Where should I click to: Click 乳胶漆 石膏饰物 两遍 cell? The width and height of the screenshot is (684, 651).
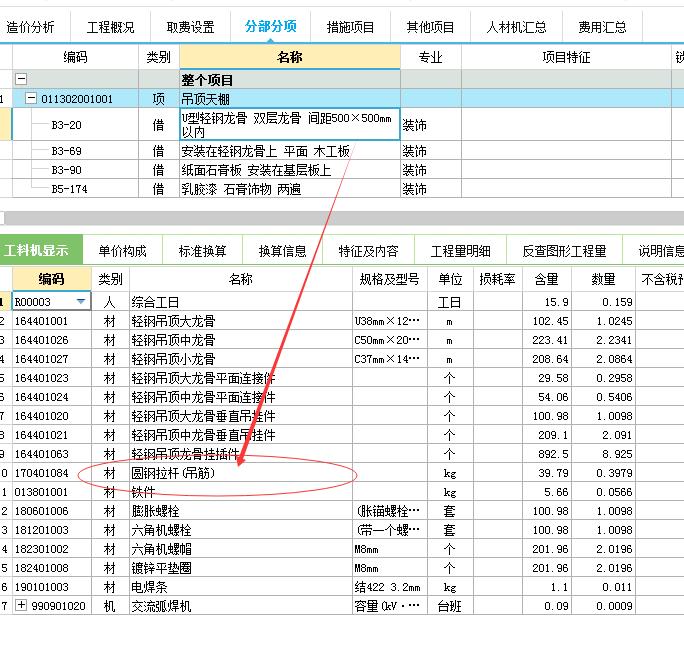[x=290, y=189]
